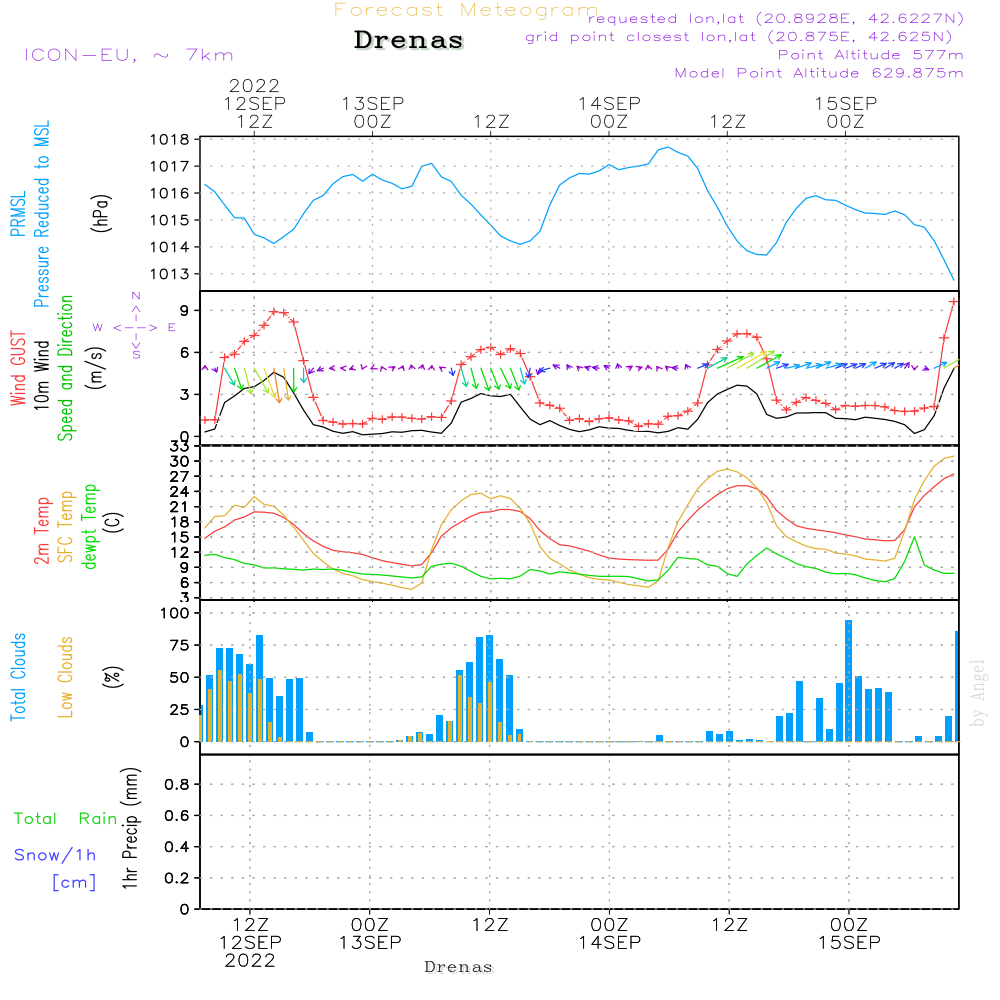
Task: Click the '1018' pressure axis value
Action: [x=170, y=140]
